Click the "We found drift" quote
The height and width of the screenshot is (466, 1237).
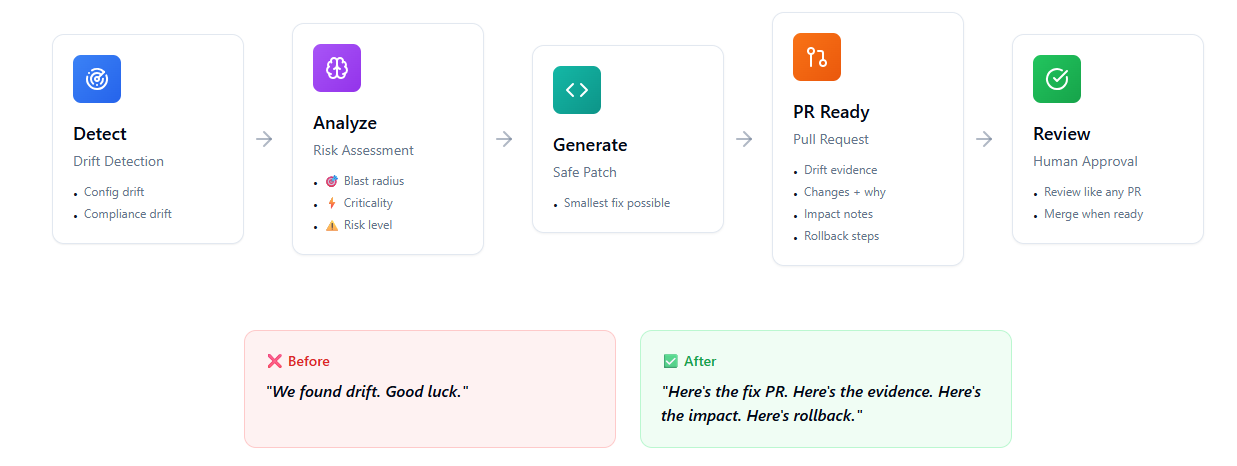pyautogui.click(x=368, y=391)
